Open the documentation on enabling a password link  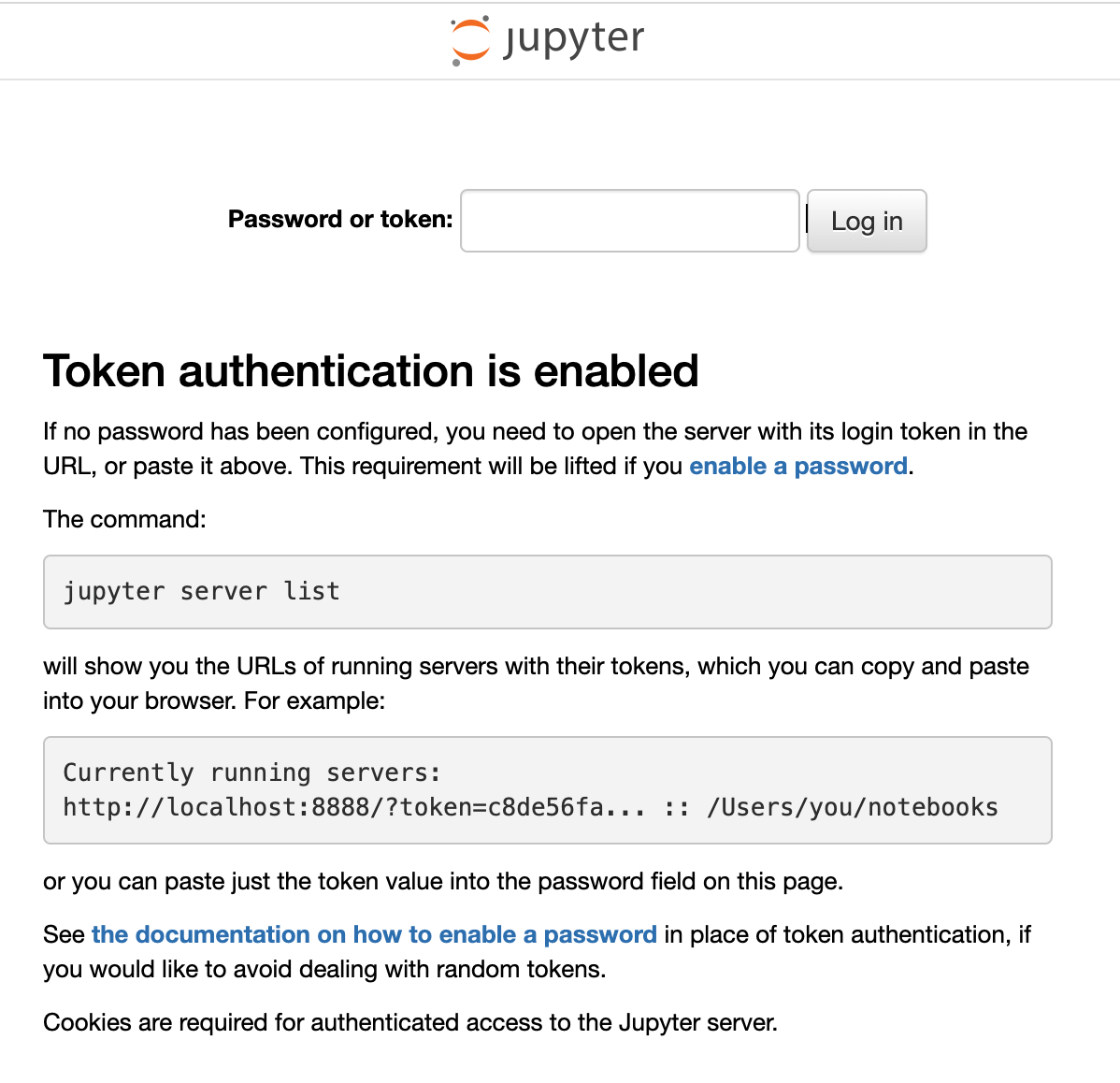coord(374,934)
